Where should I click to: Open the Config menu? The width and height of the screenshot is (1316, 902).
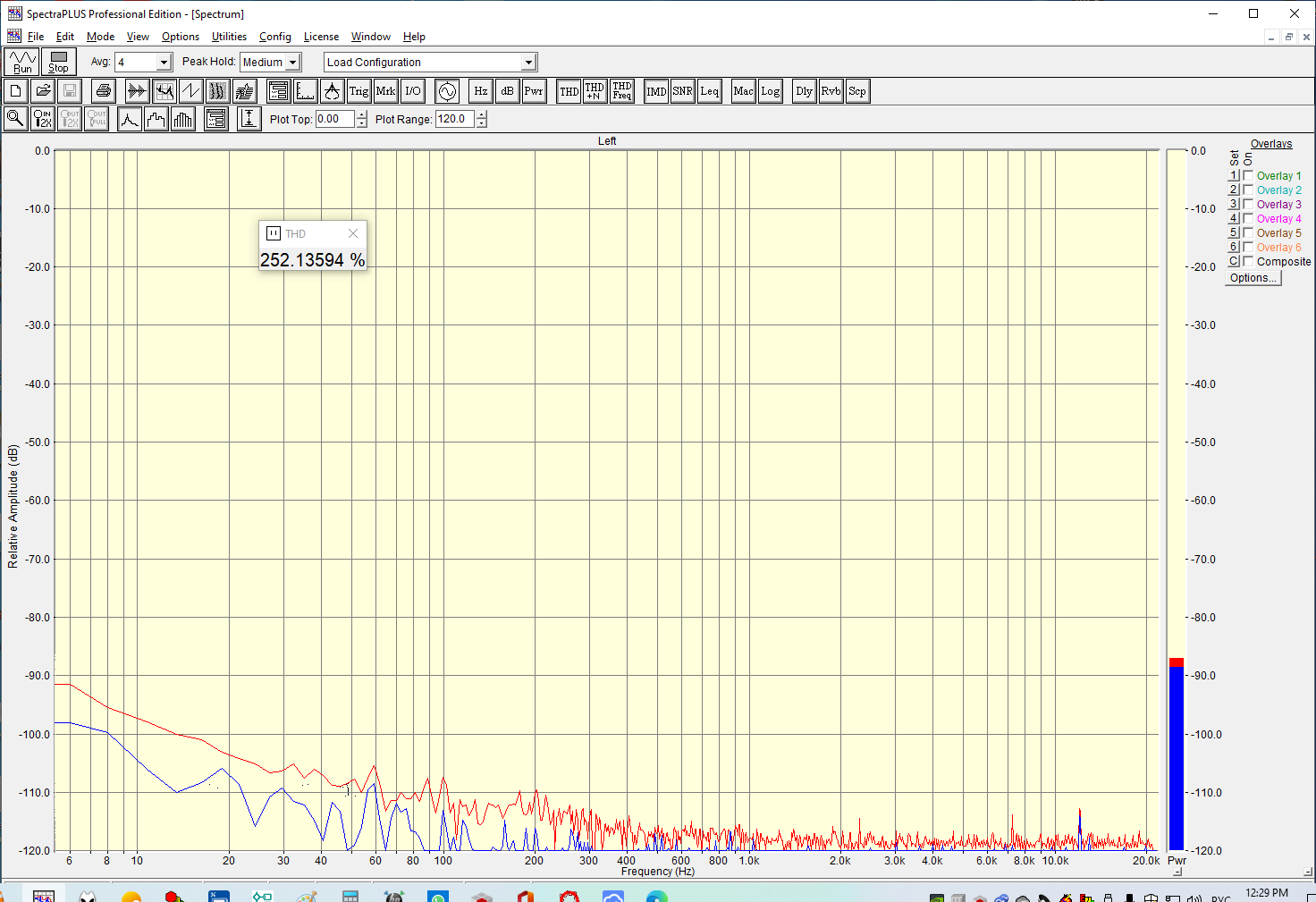pos(275,37)
